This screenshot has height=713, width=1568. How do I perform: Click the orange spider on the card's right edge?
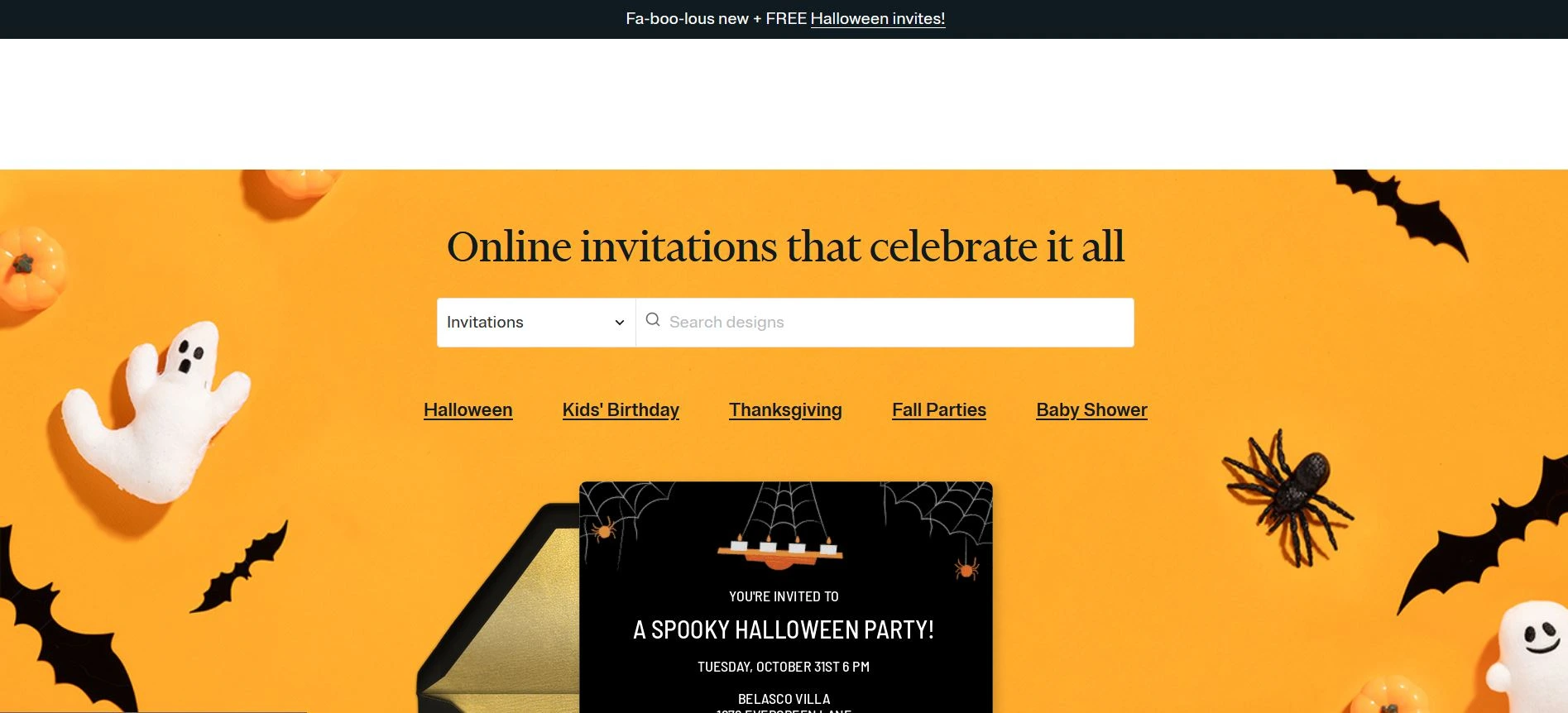point(966,568)
